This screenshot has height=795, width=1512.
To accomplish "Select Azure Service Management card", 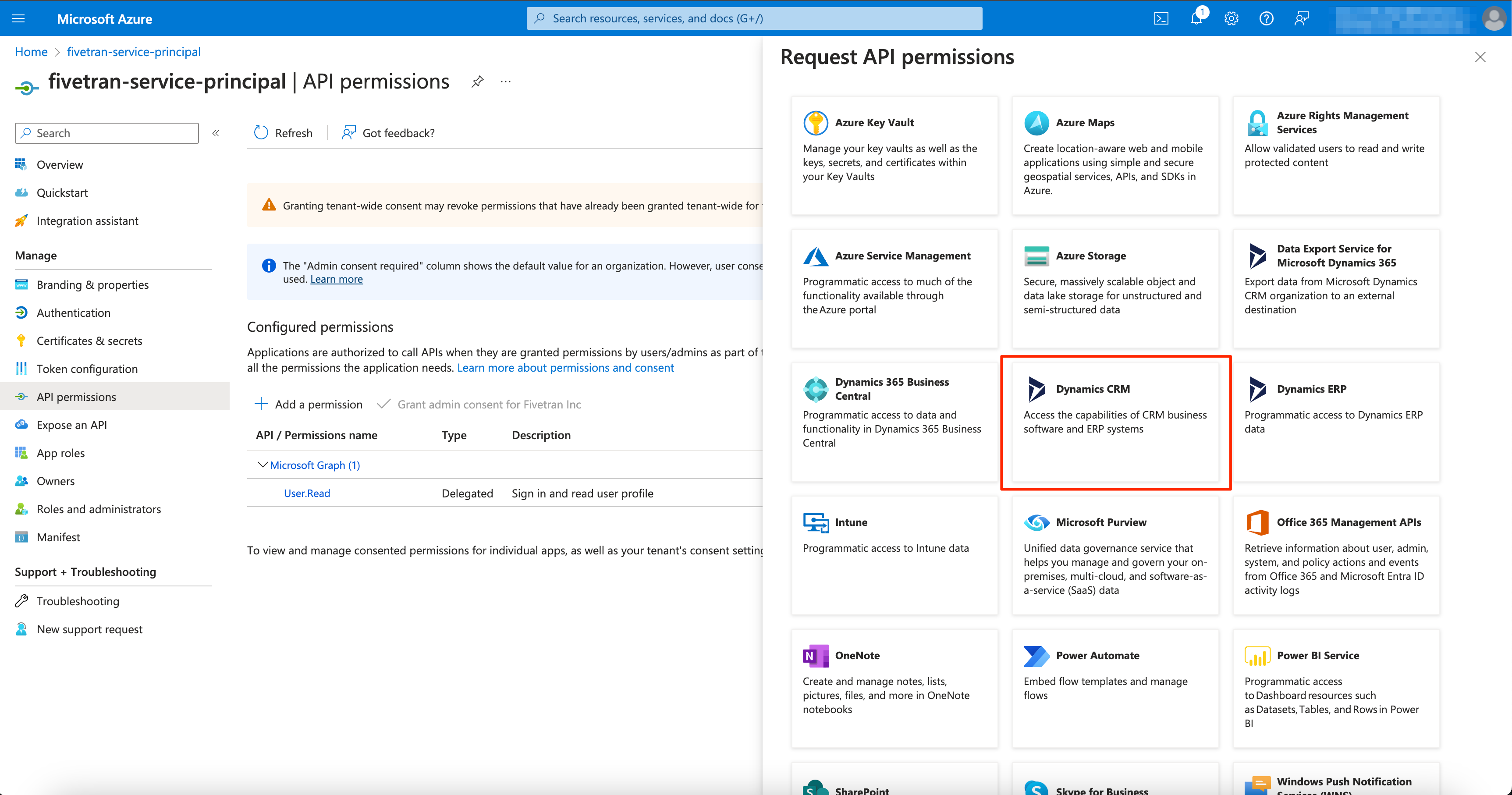I will click(x=894, y=289).
